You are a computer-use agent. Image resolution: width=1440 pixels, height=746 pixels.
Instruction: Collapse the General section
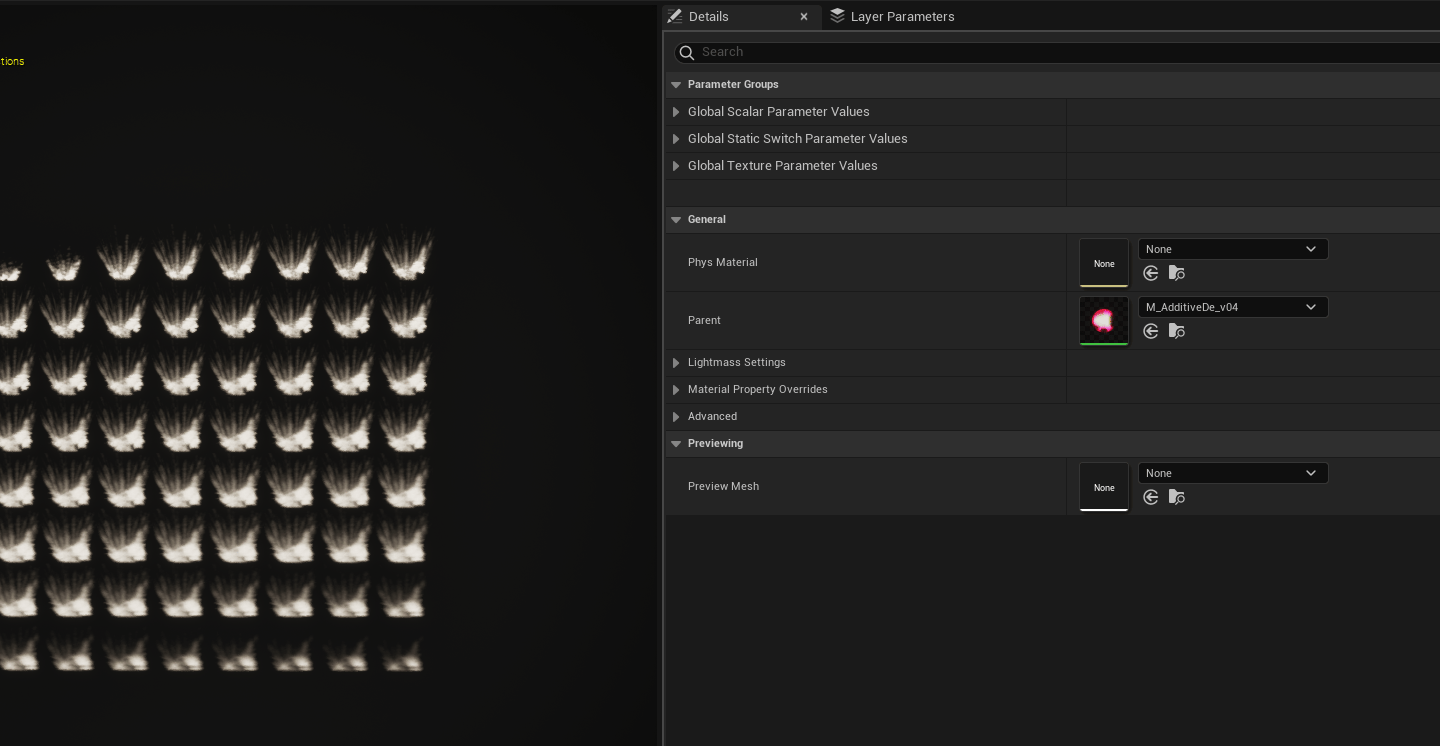pyautogui.click(x=676, y=220)
